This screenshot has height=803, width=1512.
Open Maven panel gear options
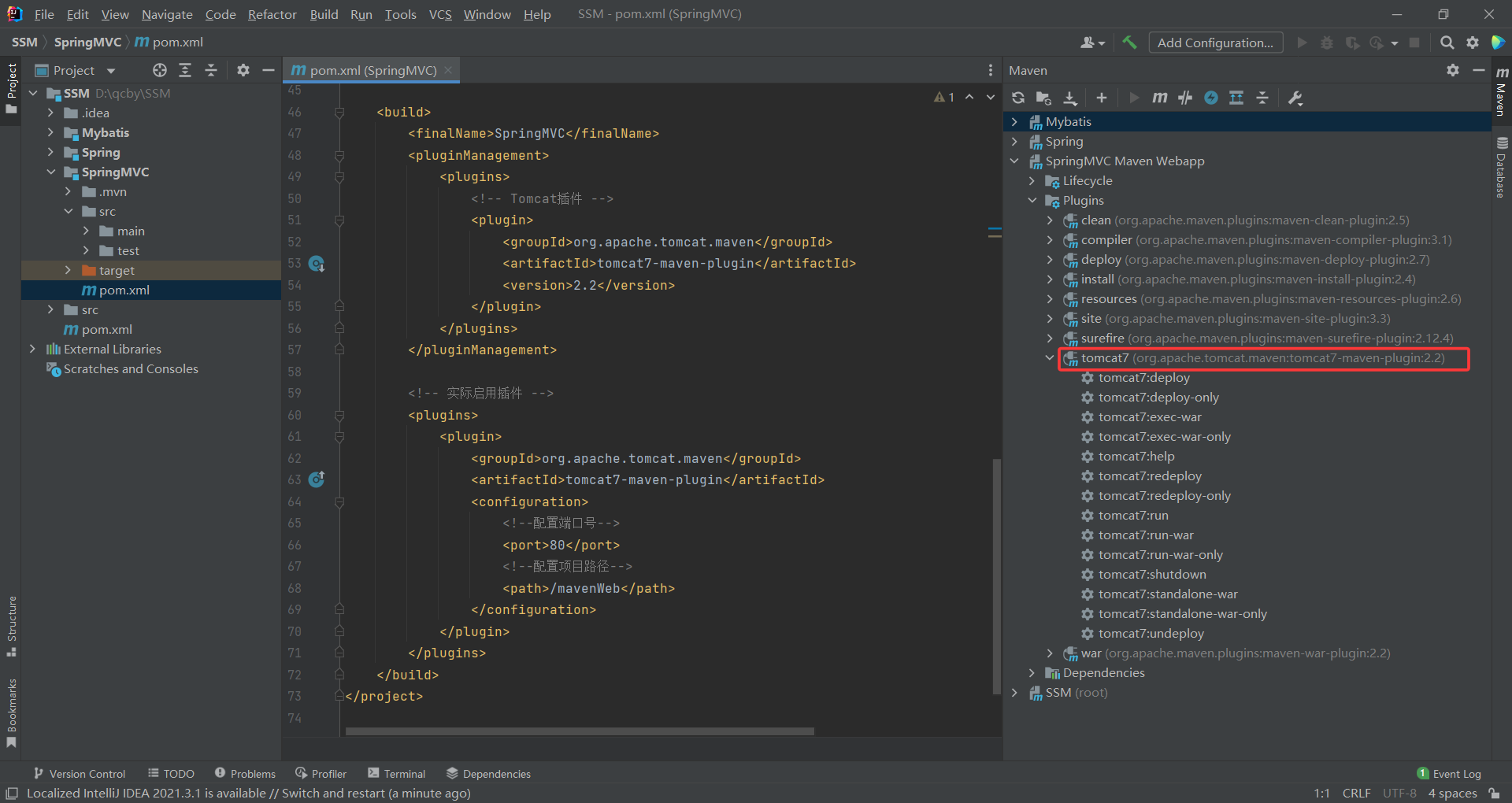click(1453, 70)
